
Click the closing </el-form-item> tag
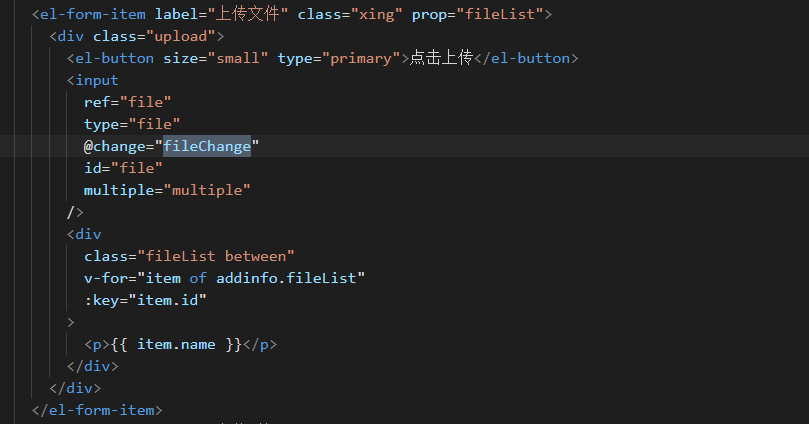pyautogui.click(x=97, y=411)
